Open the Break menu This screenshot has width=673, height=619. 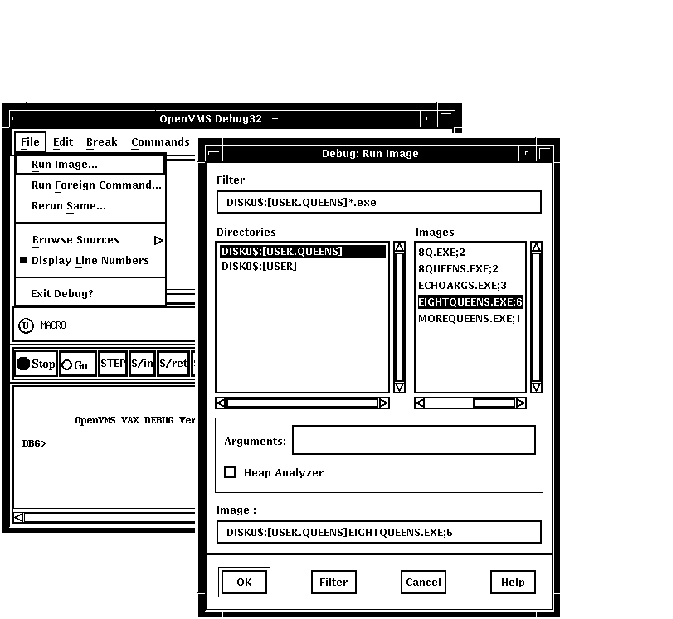coord(101,143)
